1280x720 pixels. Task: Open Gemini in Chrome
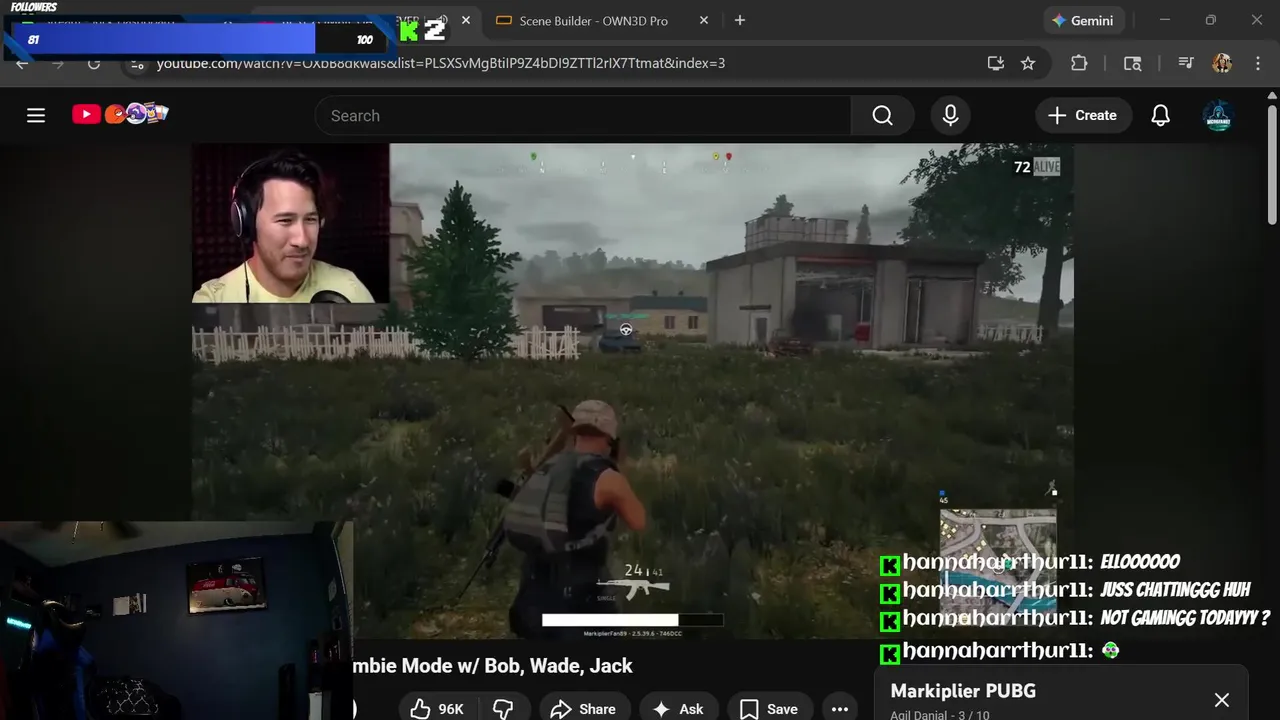1083,20
